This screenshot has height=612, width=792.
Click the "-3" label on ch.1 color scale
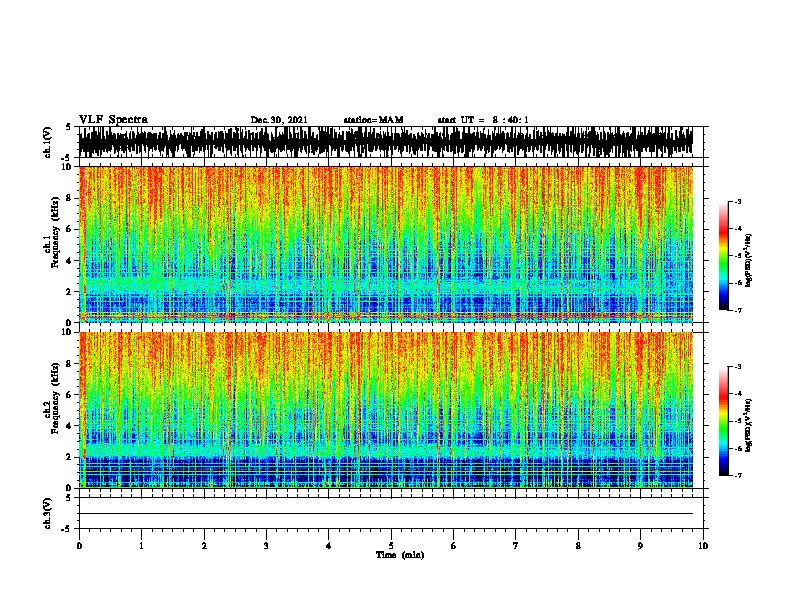[x=737, y=202]
